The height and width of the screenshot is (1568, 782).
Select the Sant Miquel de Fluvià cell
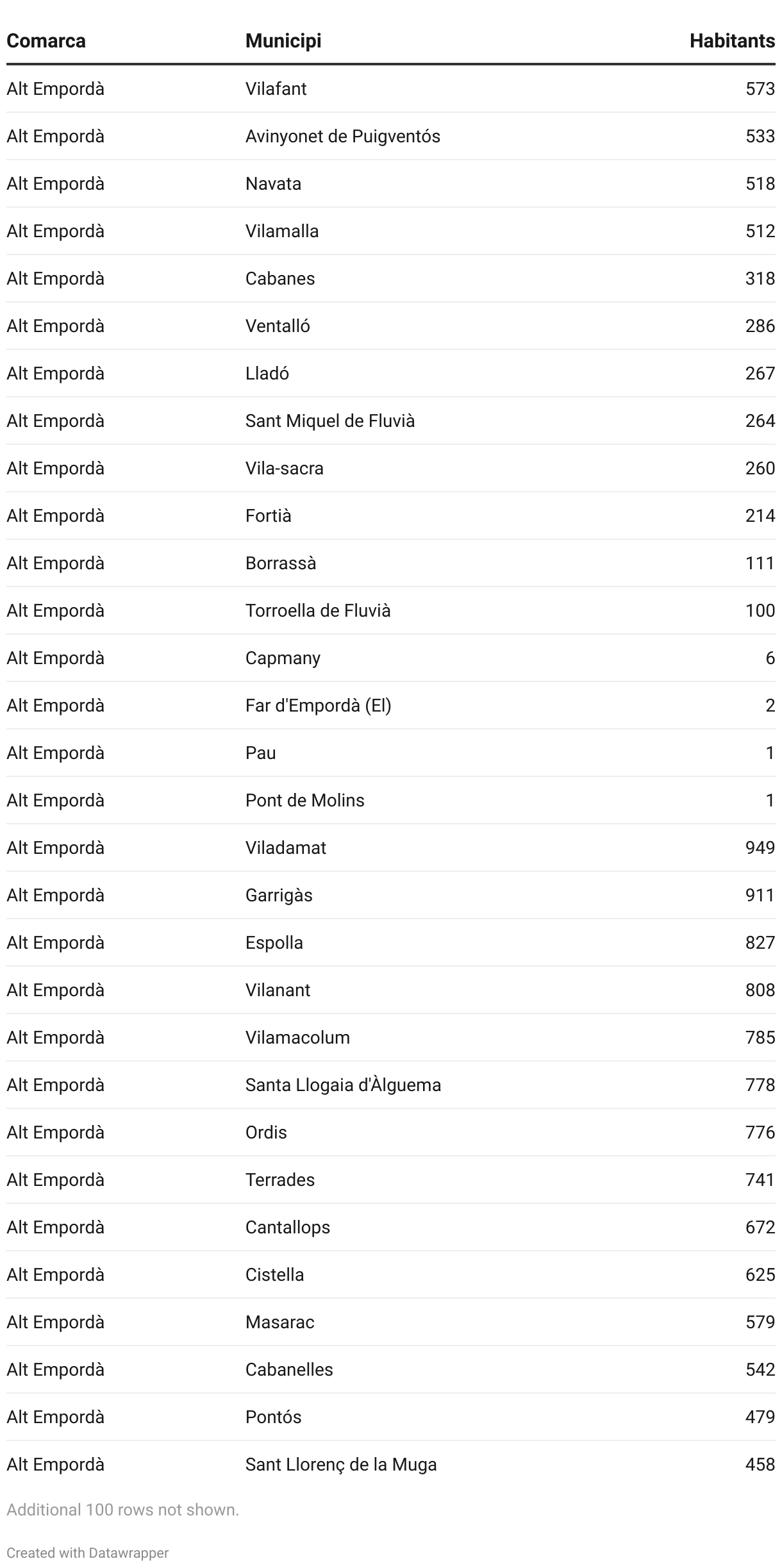point(329,421)
